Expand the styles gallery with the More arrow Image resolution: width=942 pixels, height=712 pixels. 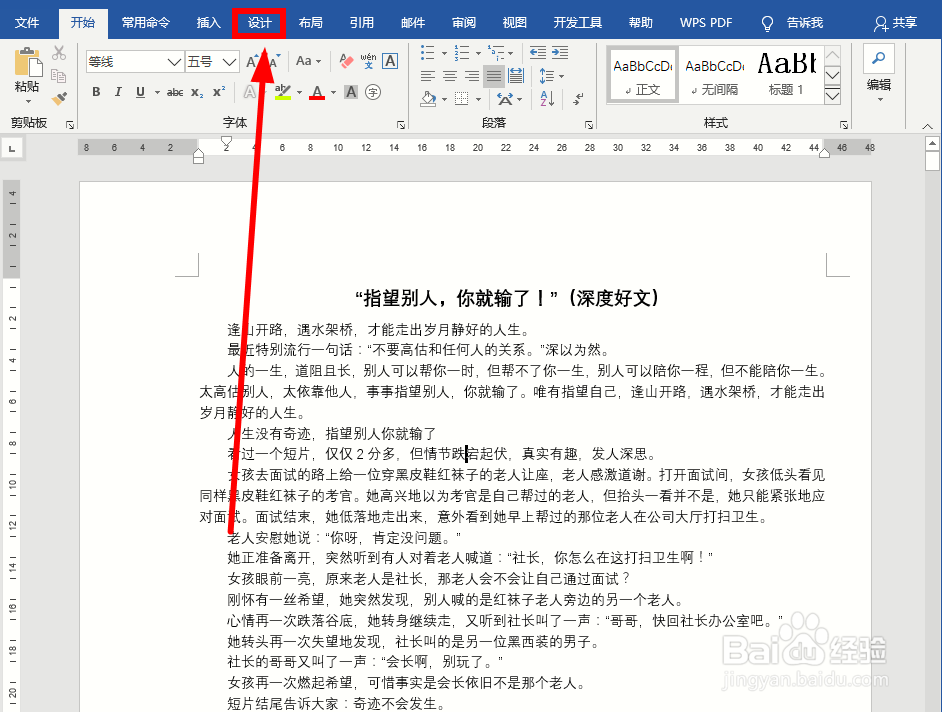pyautogui.click(x=832, y=95)
